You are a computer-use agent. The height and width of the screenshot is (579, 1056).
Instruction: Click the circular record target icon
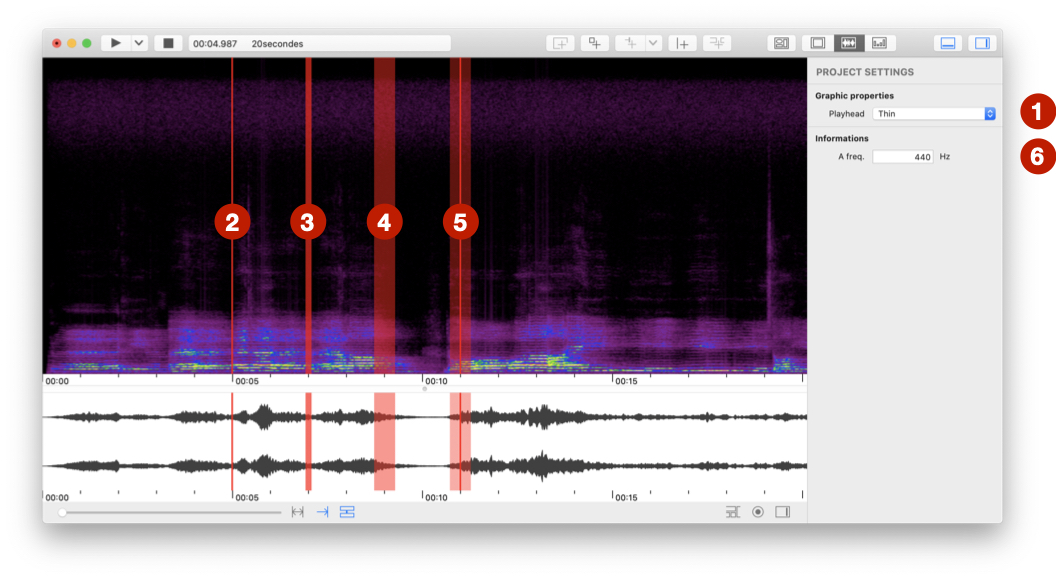coord(758,512)
